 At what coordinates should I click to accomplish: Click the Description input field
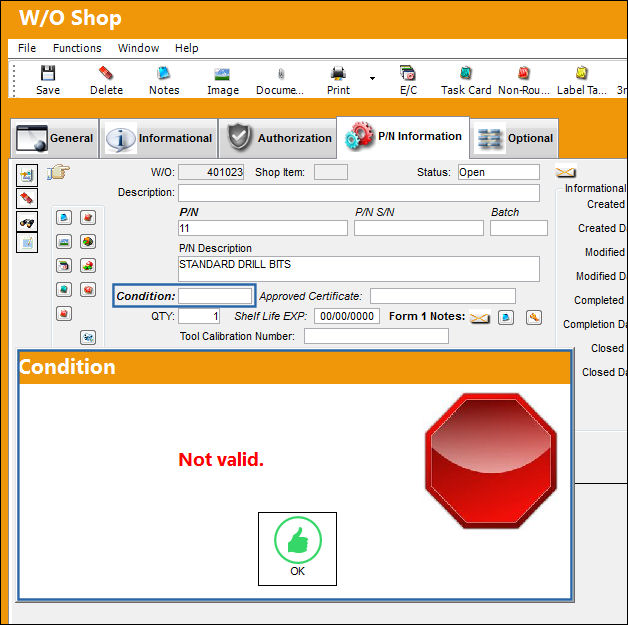pyautogui.click(x=359, y=193)
